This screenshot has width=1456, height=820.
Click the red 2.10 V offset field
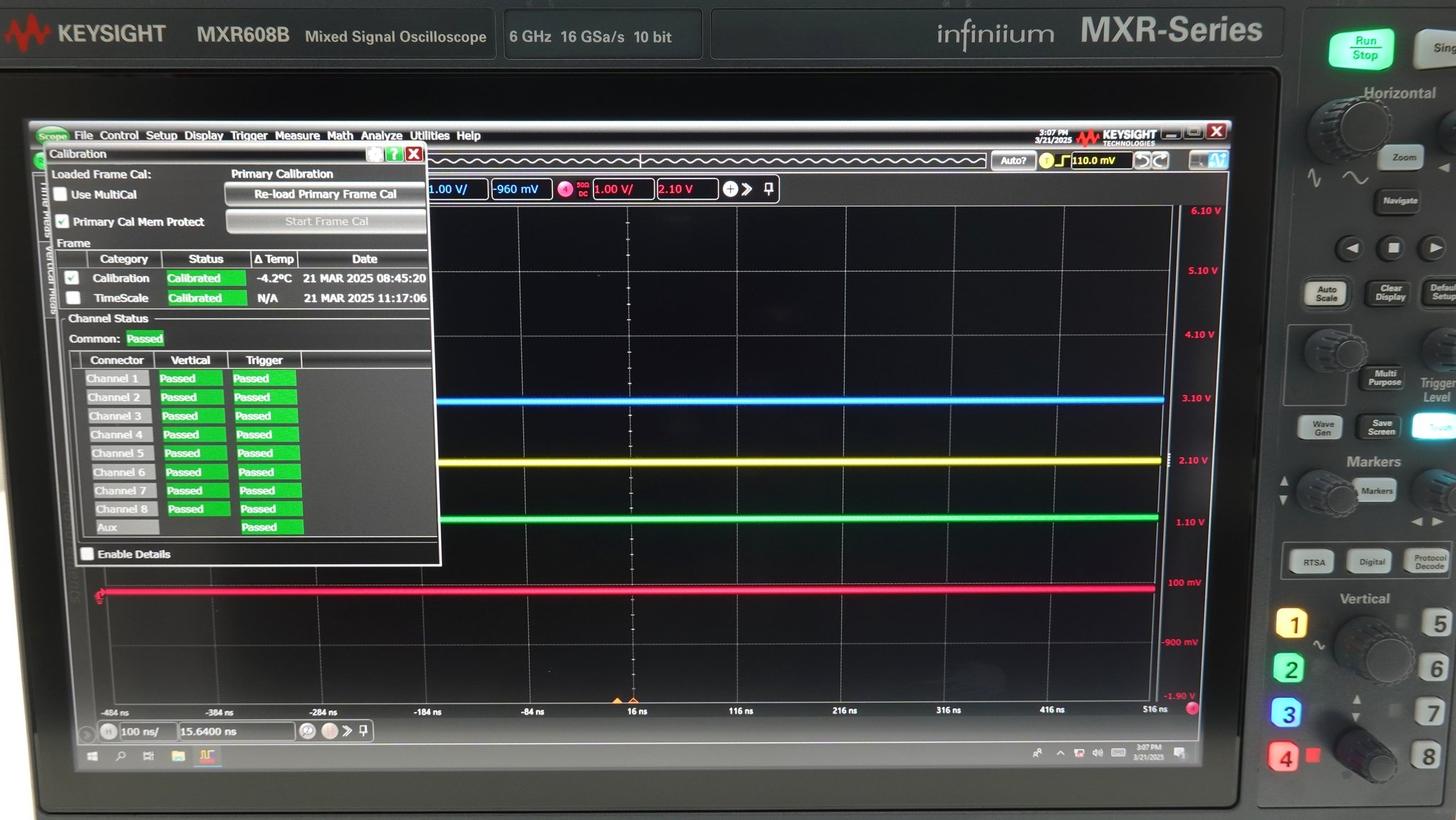tap(686, 189)
